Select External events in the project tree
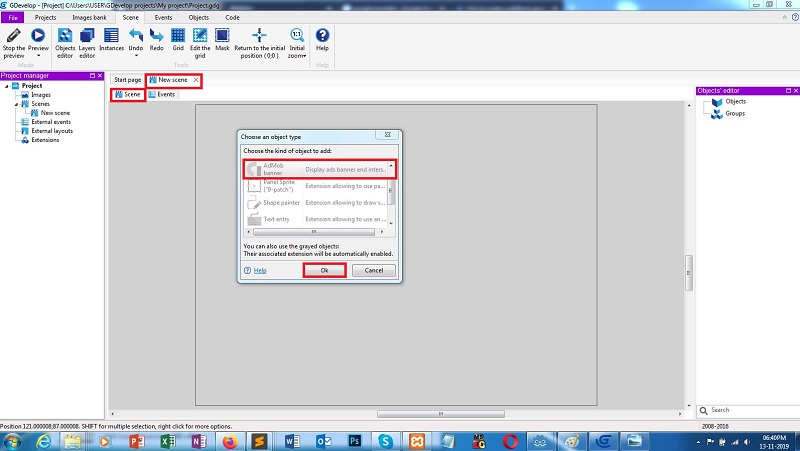Viewport: 800px width, 451px height. 51,122
